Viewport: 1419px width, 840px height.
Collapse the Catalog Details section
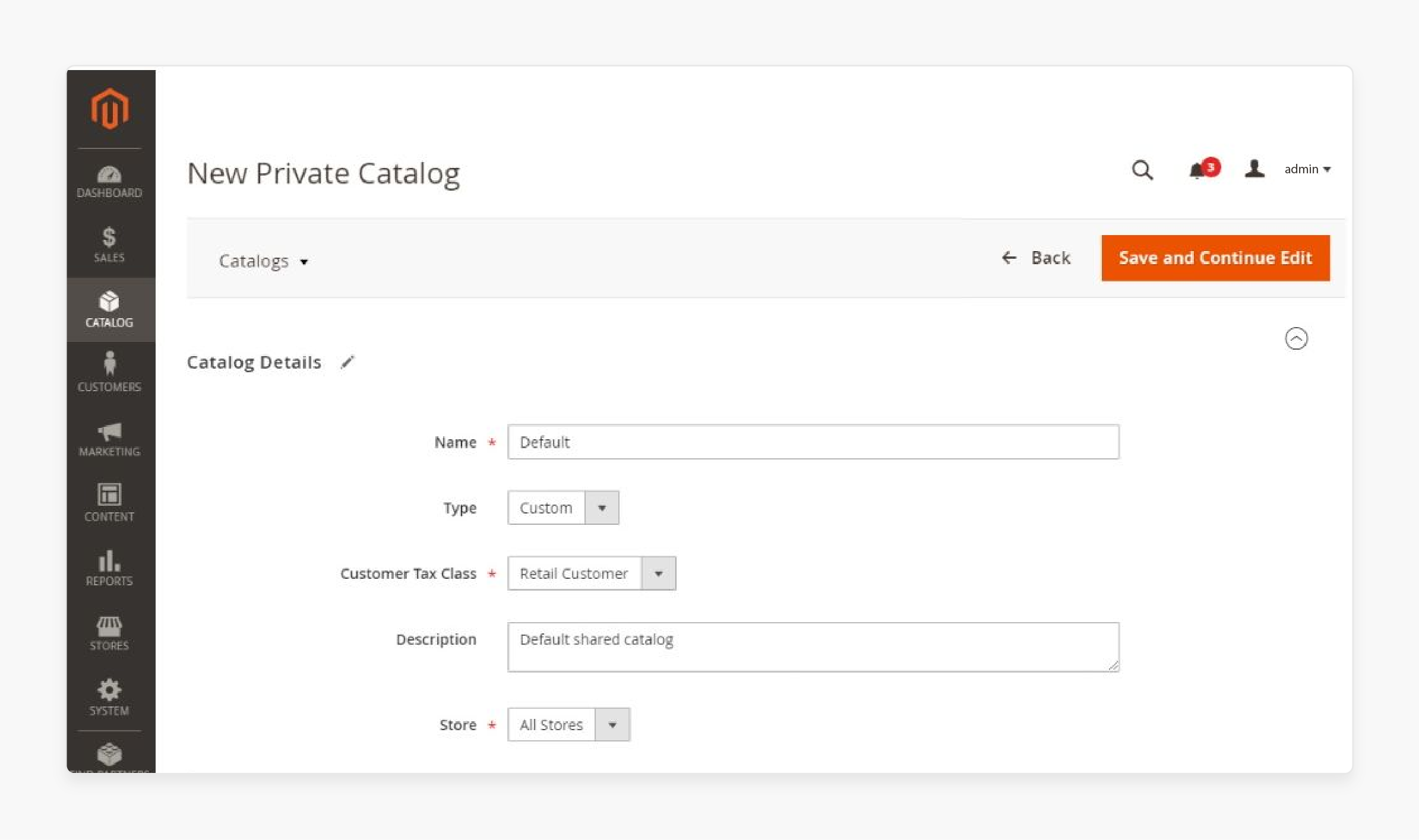[x=1296, y=338]
